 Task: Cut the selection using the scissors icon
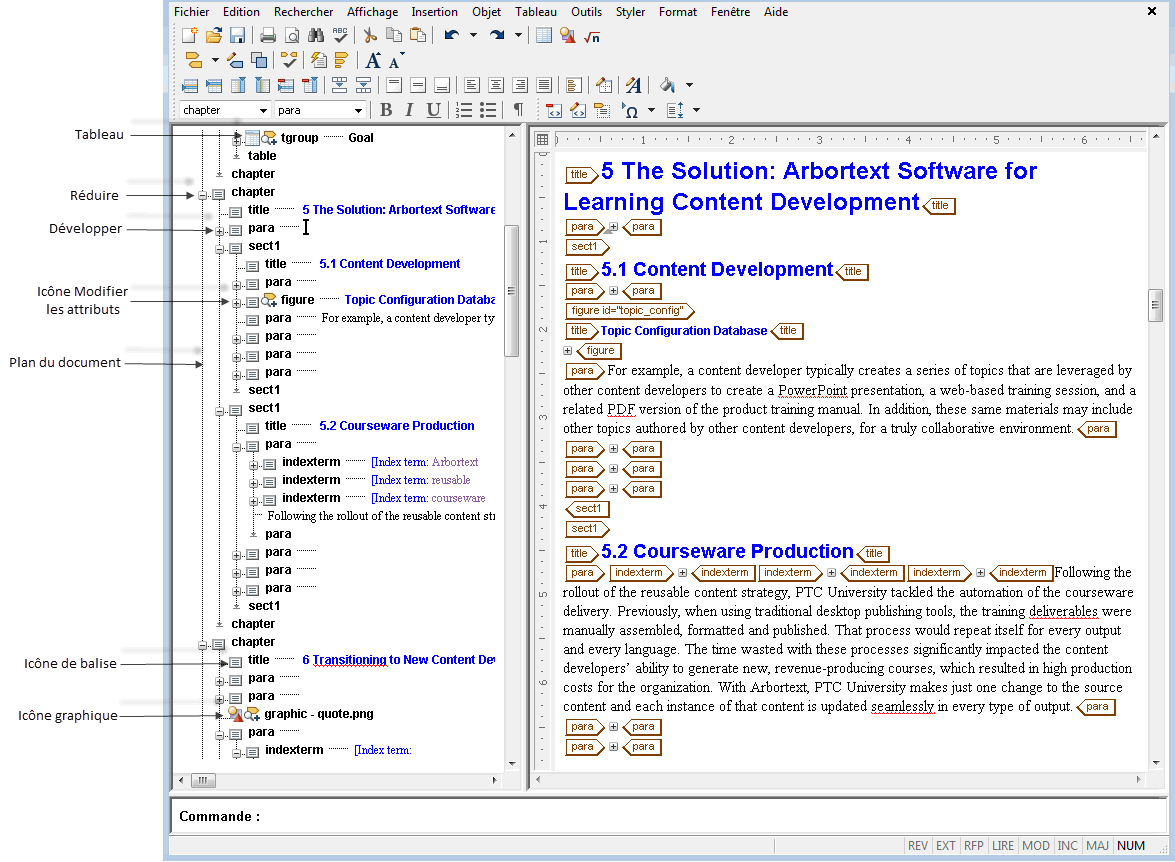(x=370, y=36)
